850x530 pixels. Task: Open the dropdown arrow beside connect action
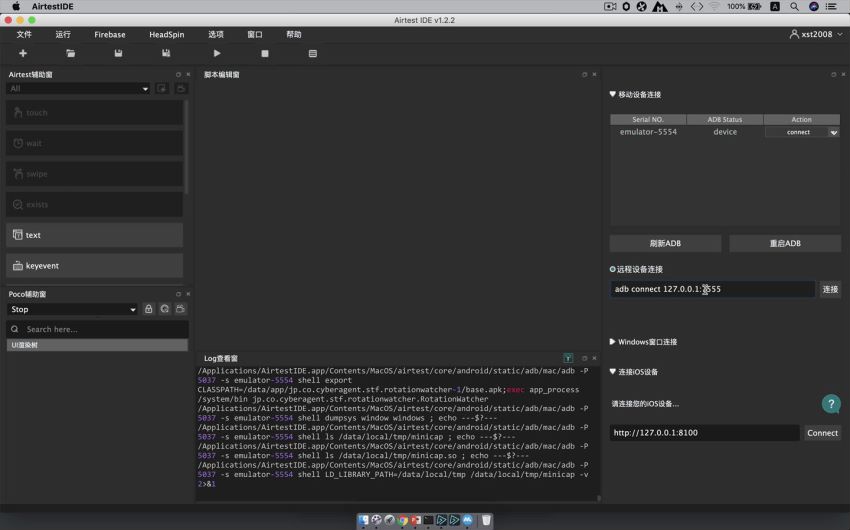(834, 132)
